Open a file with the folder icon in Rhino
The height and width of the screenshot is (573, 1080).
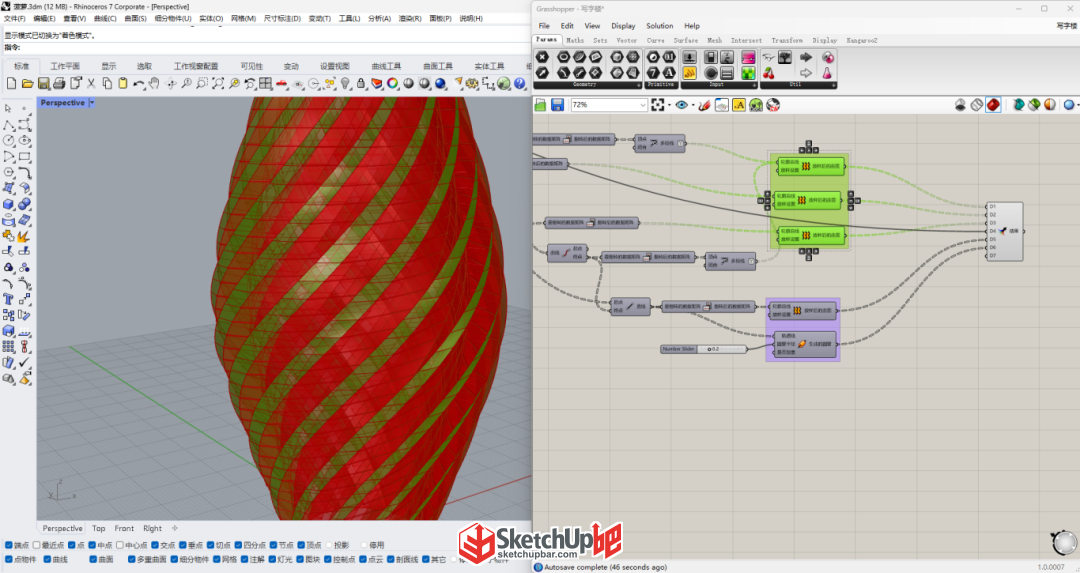click(27, 83)
